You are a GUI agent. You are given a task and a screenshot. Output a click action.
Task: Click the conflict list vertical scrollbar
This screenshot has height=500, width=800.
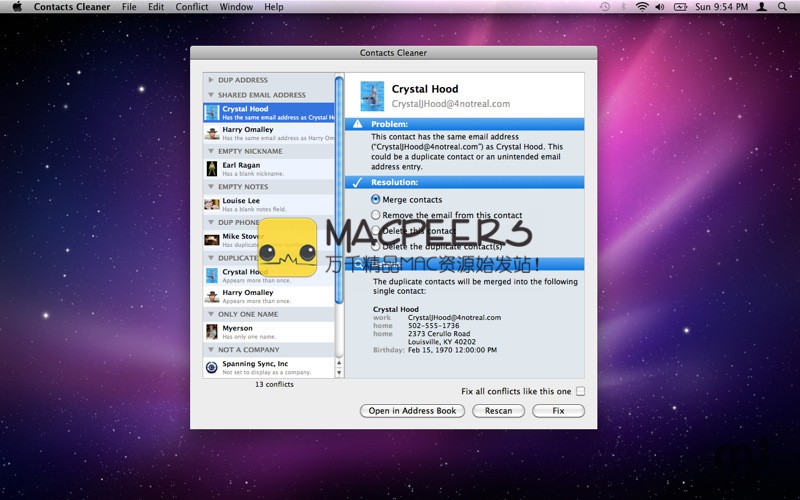(x=339, y=220)
